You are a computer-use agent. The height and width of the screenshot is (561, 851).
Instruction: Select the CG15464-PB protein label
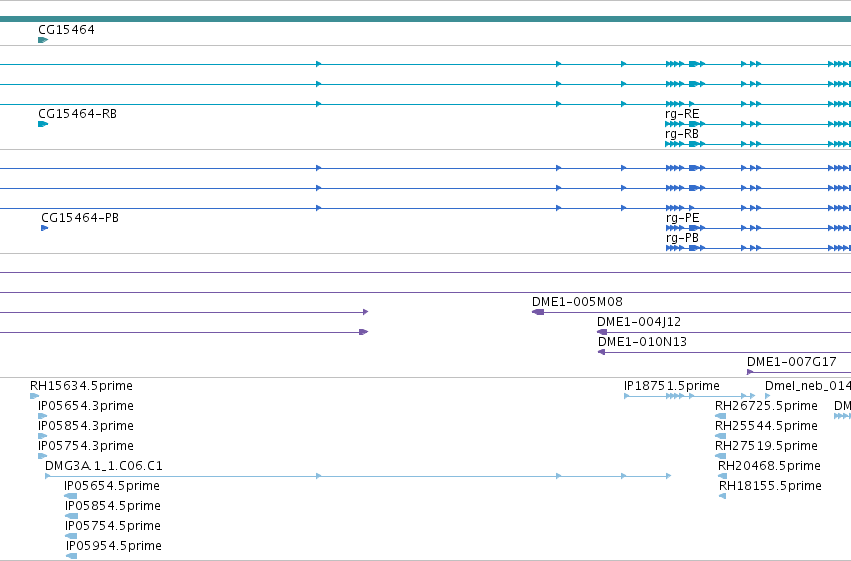80,218
